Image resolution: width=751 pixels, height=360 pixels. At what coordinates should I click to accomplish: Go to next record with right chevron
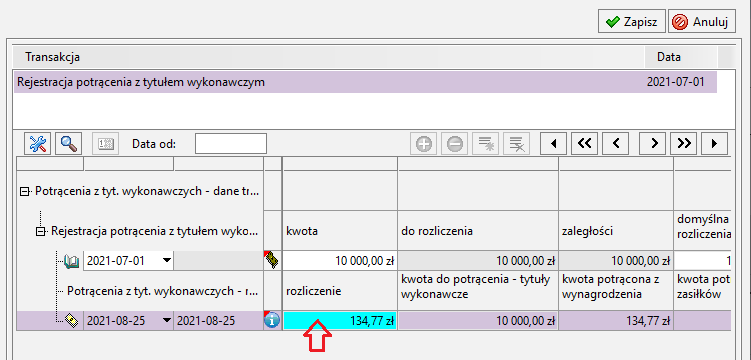pos(654,143)
